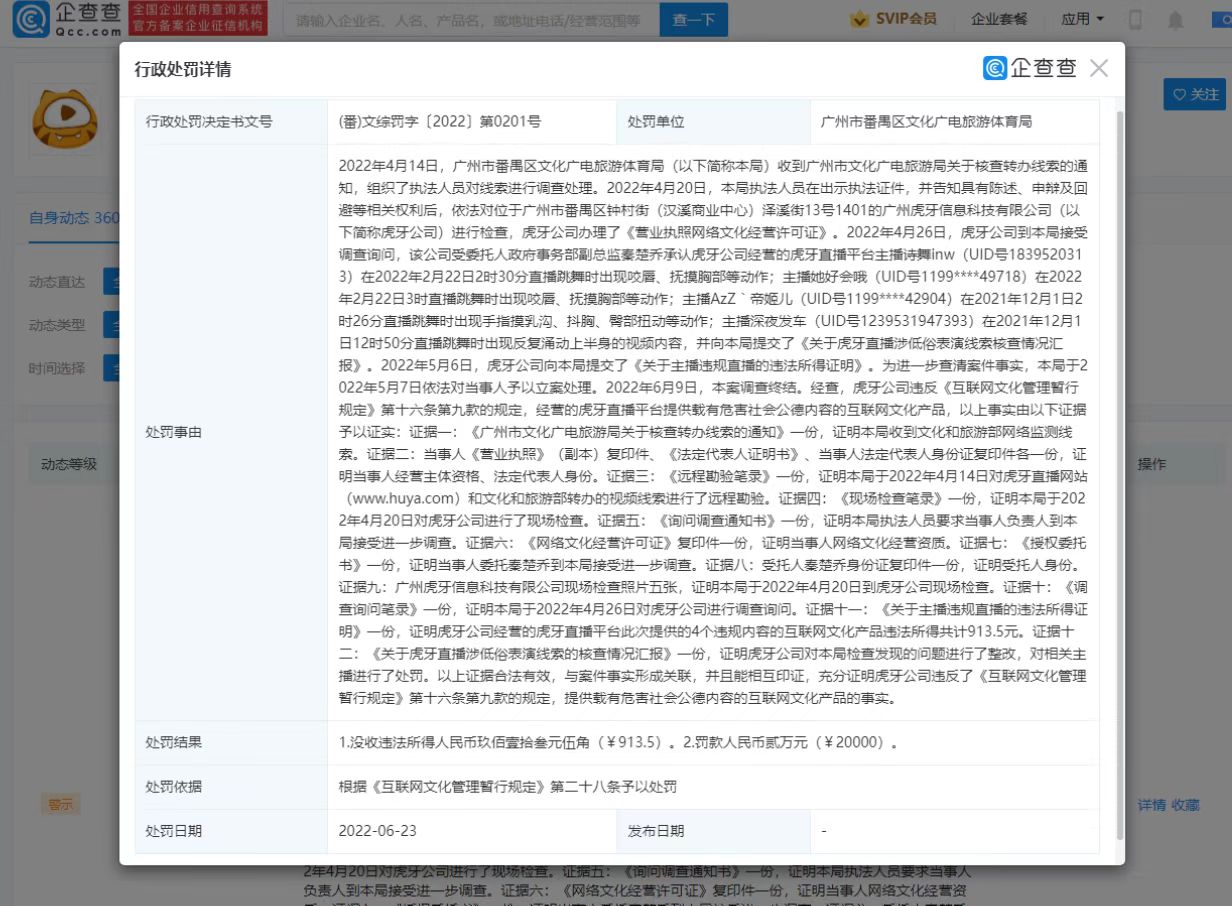Select document number (番)文综罚字〔2022〕第0201号

(x=441, y=122)
